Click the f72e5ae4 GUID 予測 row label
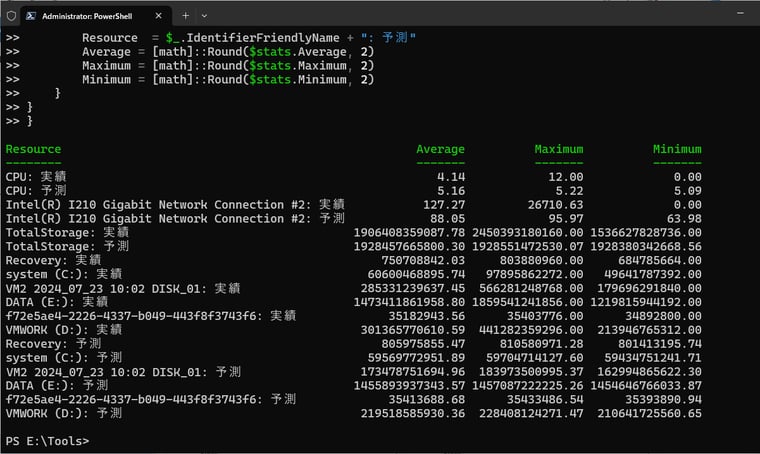 click(151, 400)
